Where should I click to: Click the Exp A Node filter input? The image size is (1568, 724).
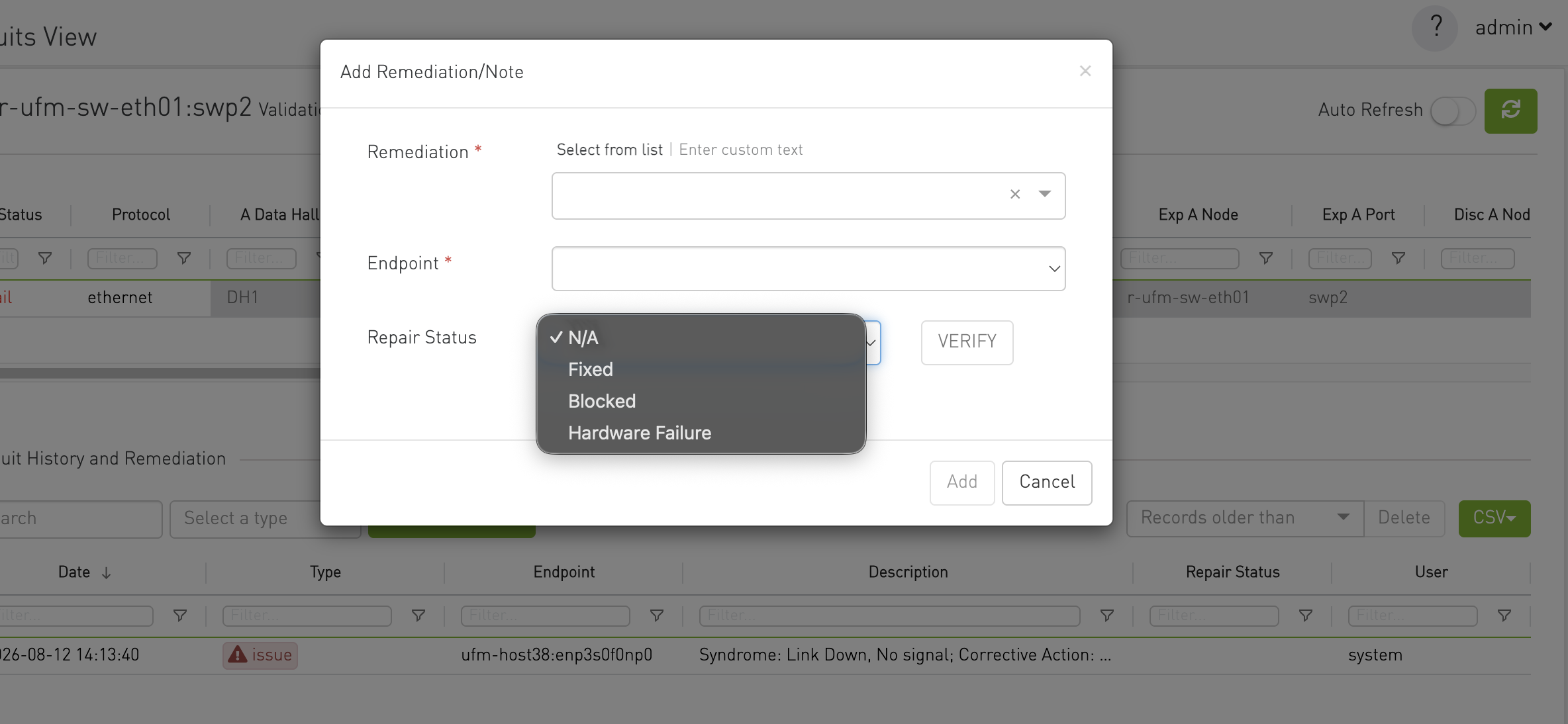click(x=1179, y=258)
